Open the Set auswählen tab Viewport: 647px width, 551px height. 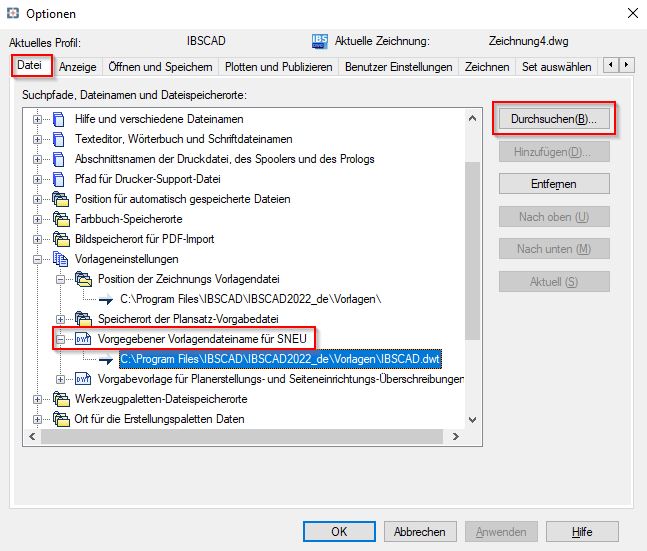557,66
